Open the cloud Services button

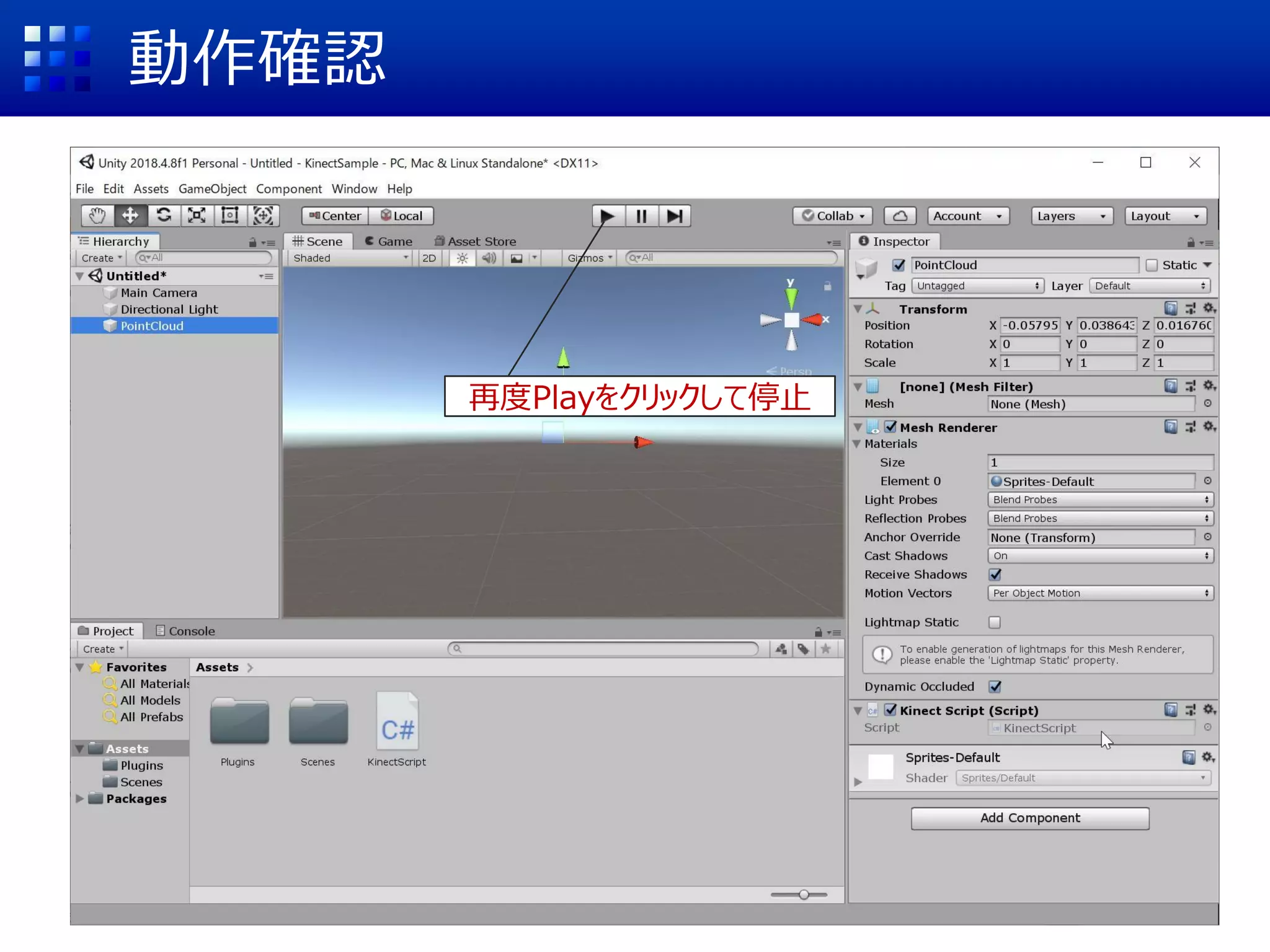tap(900, 216)
